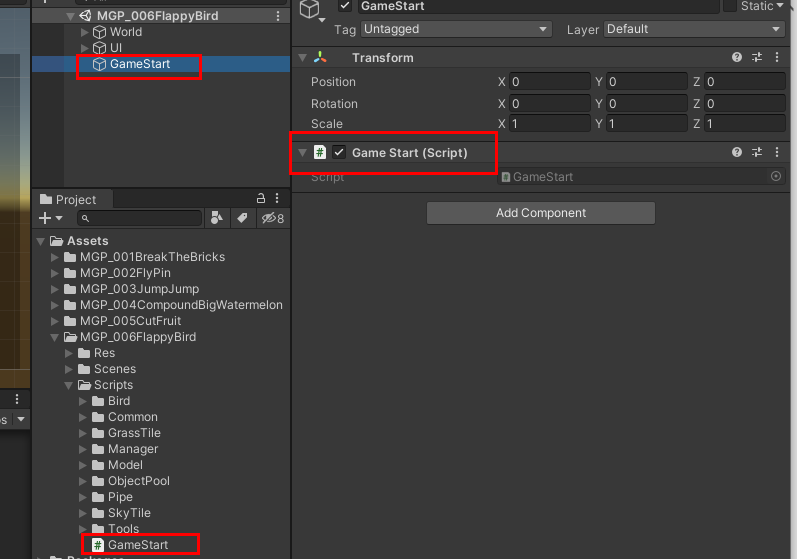Open the Layer Default dropdown

pos(694,29)
